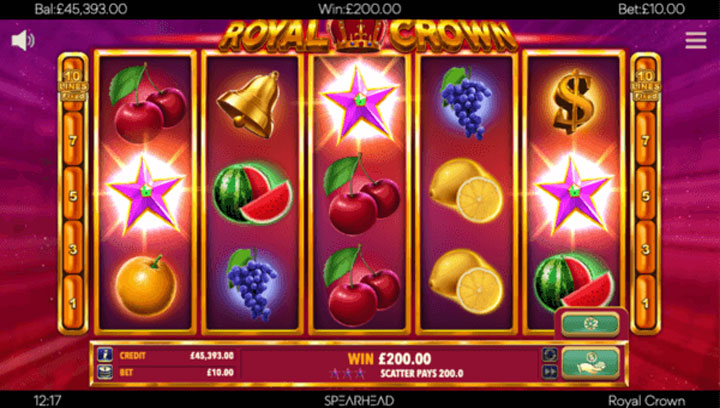Click the 10 Lines Fixed left badge
Screen dimensions: 720x408
pos(73,85)
